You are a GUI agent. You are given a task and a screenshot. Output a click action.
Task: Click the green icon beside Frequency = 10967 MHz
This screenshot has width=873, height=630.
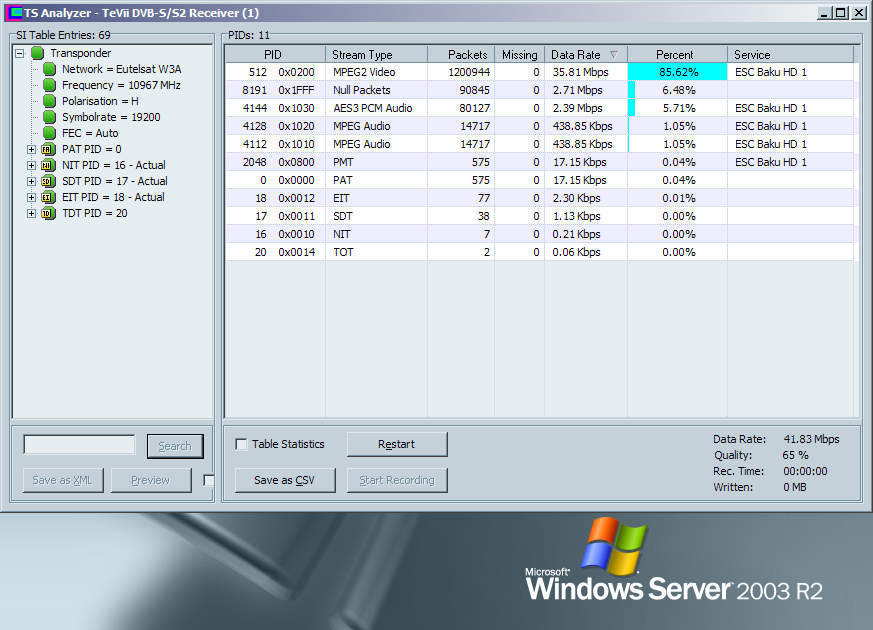(50, 85)
